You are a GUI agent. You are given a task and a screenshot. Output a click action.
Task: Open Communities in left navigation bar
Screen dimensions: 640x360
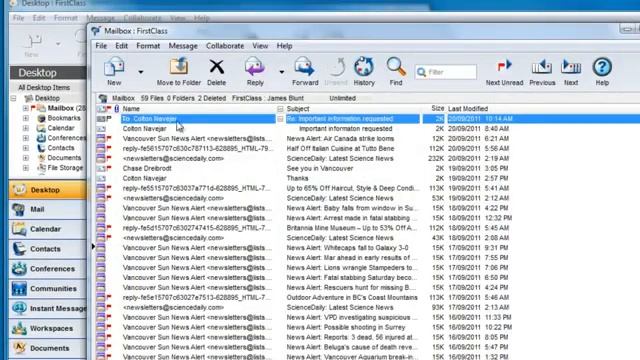[47, 289]
